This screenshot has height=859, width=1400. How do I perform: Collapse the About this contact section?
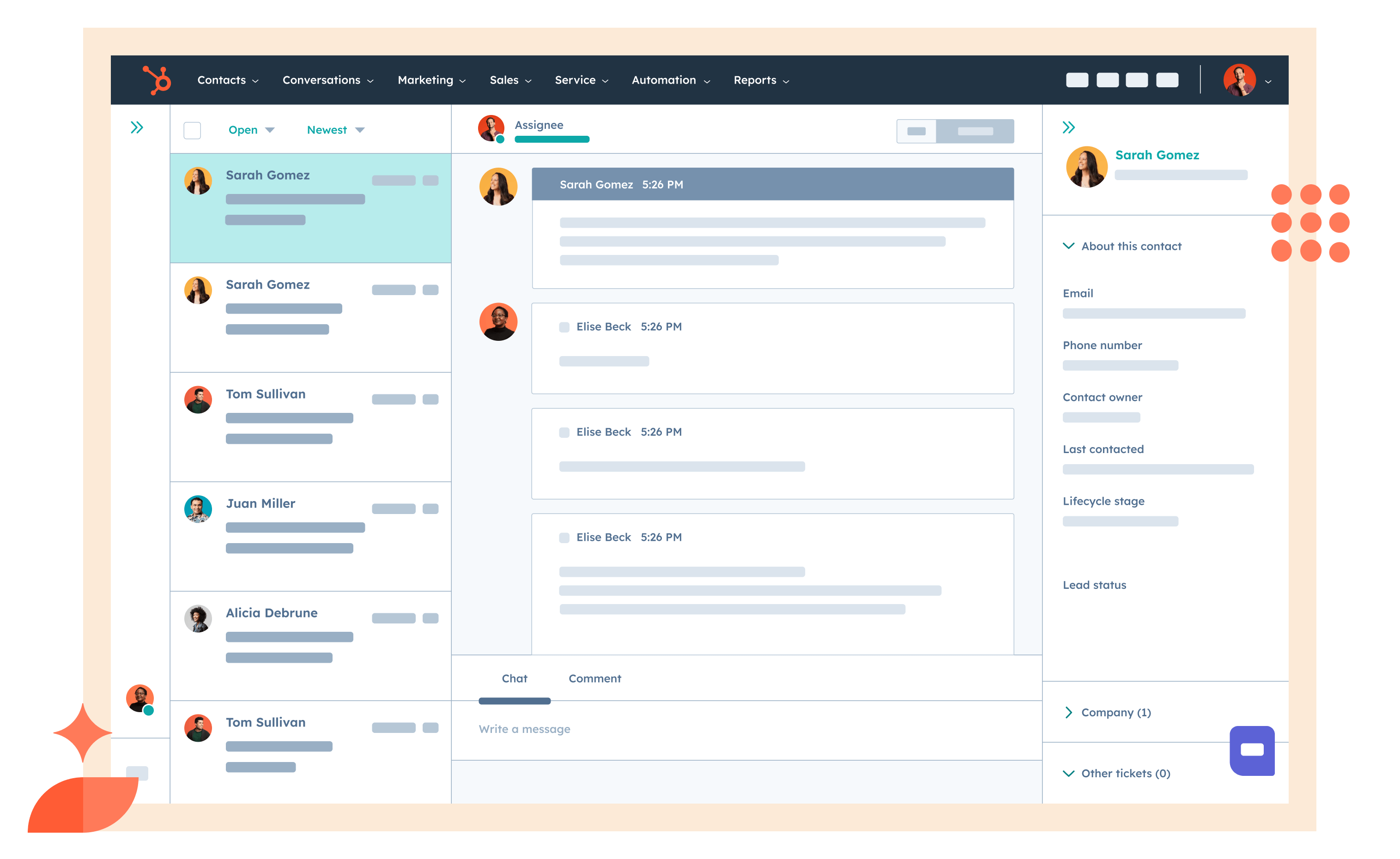click(1072, 246)
